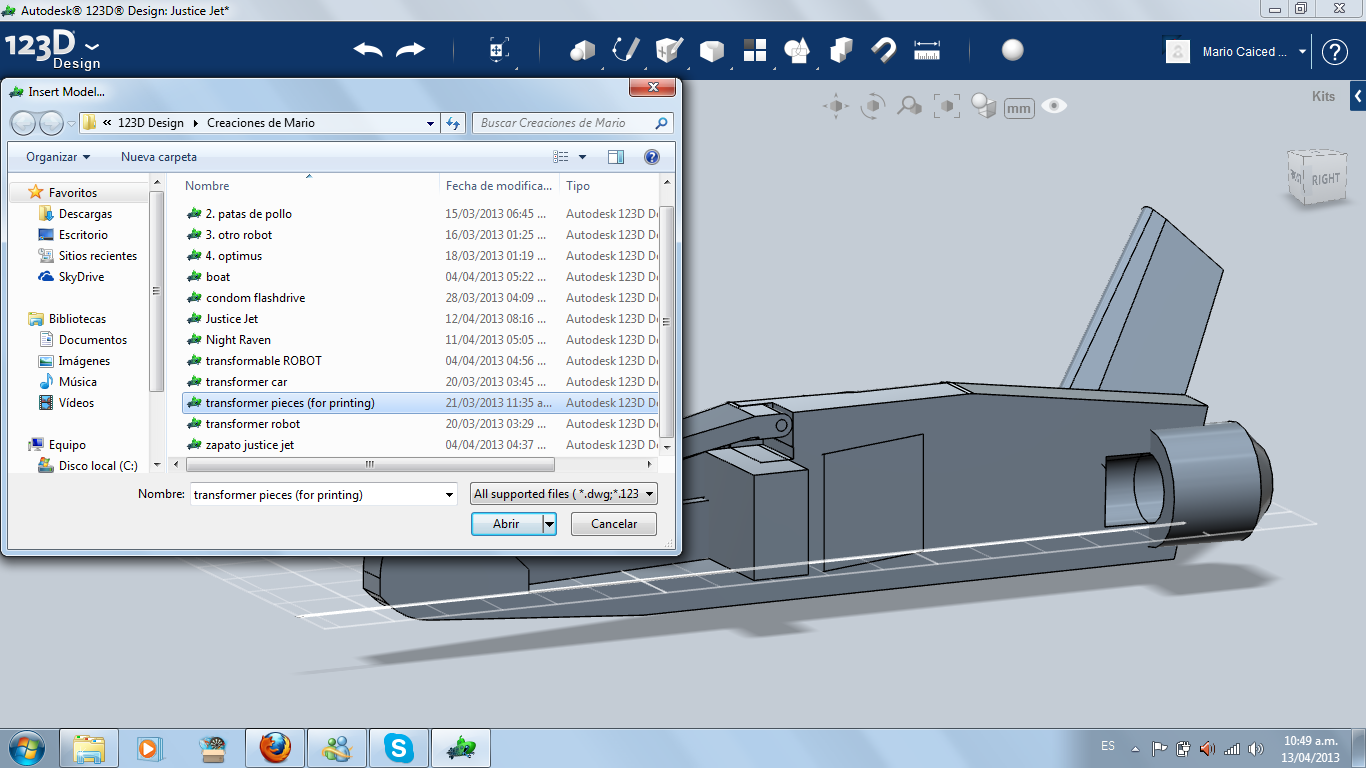Screen dimensions: 1366x768
Task: Open the file type filter dropdown
Action: tap(564, 494)
